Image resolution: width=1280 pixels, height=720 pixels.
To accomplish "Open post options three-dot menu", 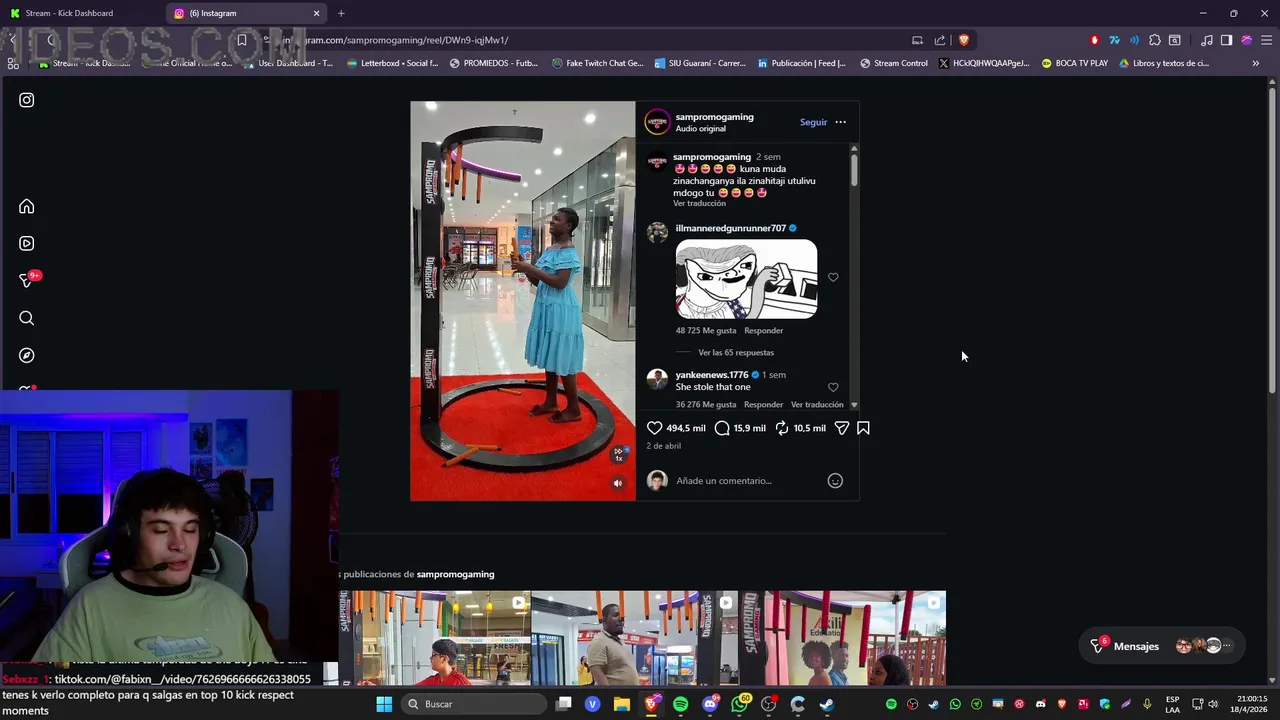I will pos(840,122).
